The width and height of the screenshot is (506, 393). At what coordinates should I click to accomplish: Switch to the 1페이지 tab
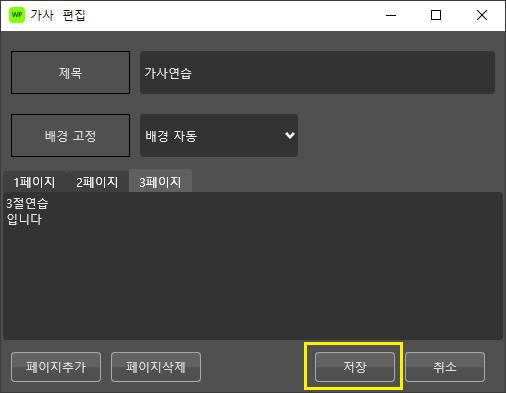click(x=34, y=182)
